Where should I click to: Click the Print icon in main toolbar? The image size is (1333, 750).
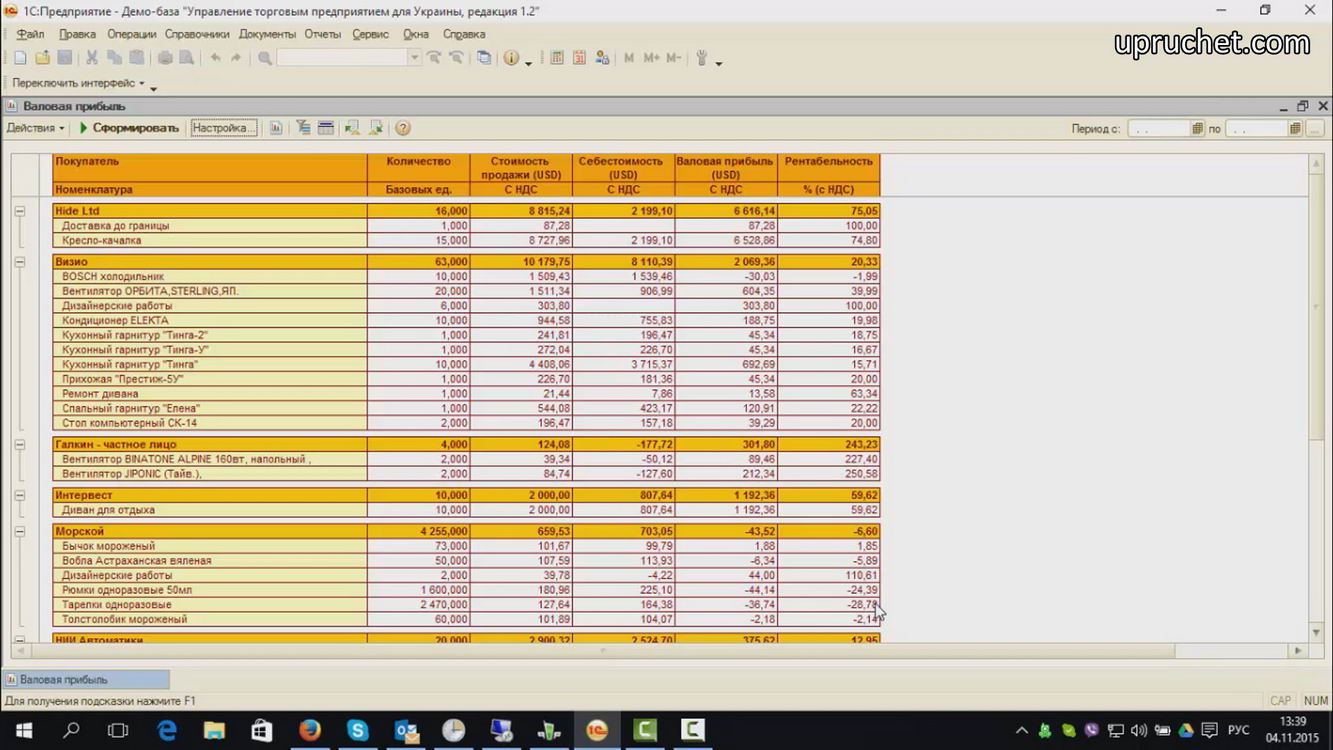pyautogui.click(x=165, y=58)
